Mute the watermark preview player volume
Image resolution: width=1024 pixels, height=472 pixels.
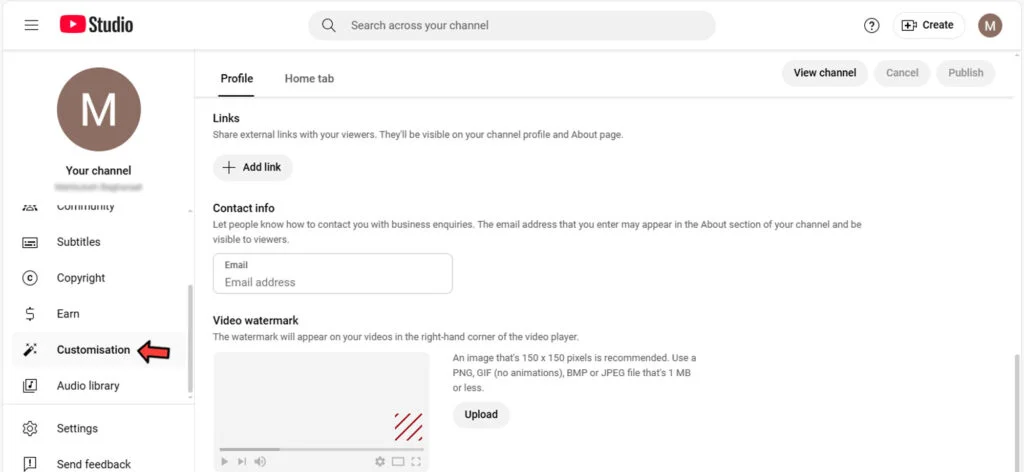point(260,461)
